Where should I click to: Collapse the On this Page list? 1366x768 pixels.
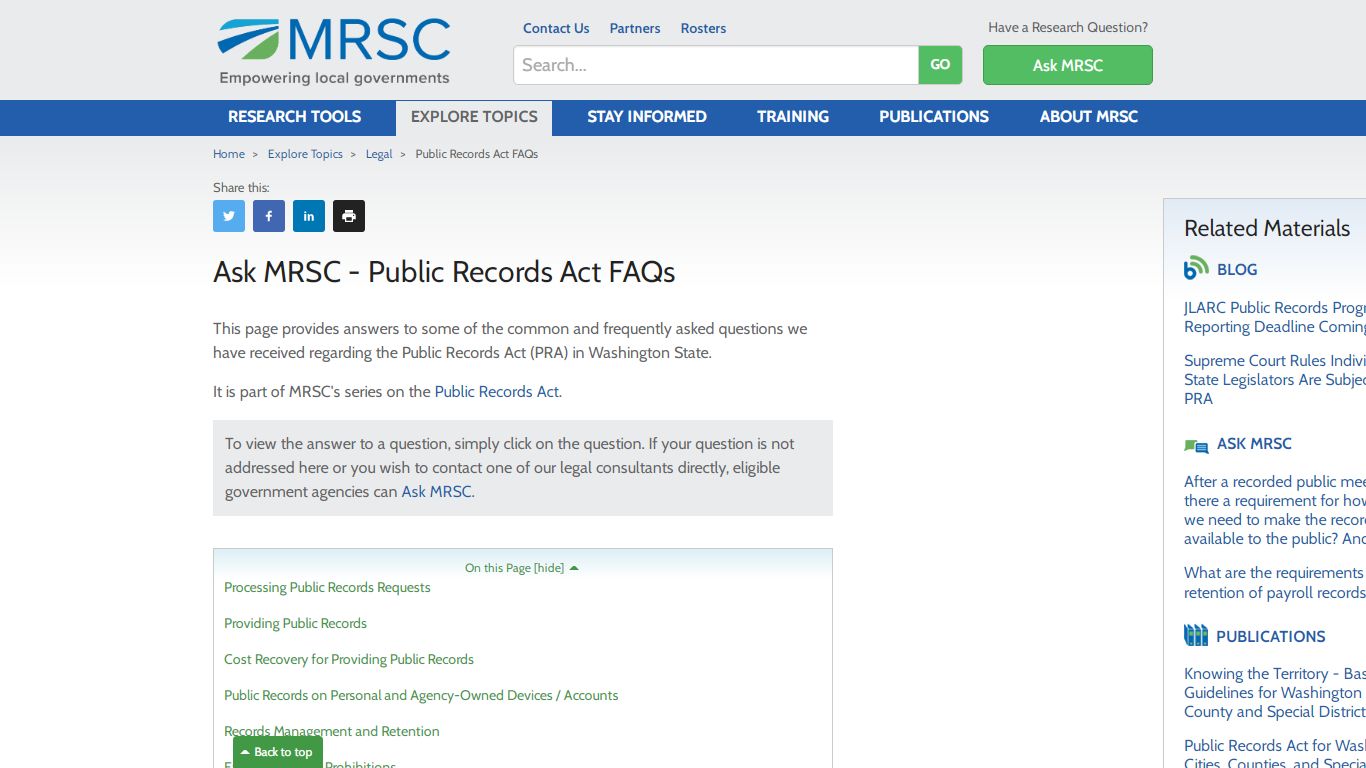522,568
